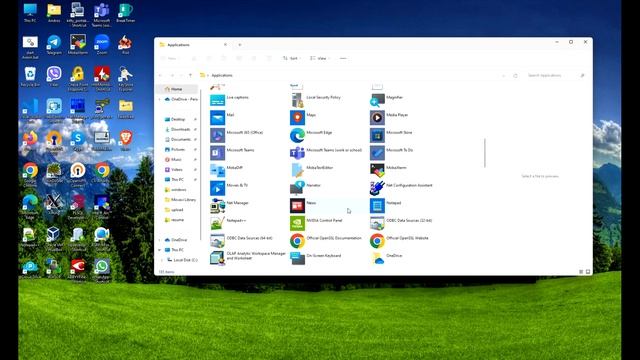The height and width of the screenshot is (360, 640).
Task: Open Videos in Quick access
Action: pyautogui.click(x=178, y=169)
